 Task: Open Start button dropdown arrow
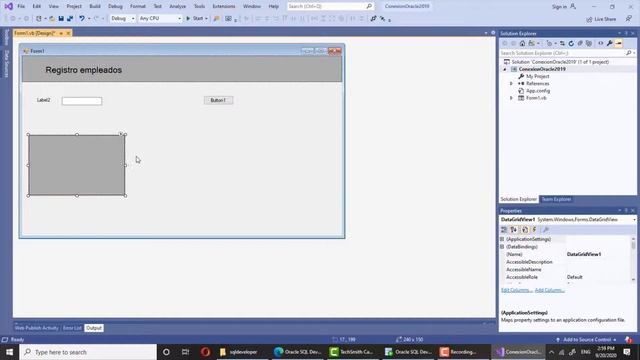pyautogui.click(x=206, y=19)
